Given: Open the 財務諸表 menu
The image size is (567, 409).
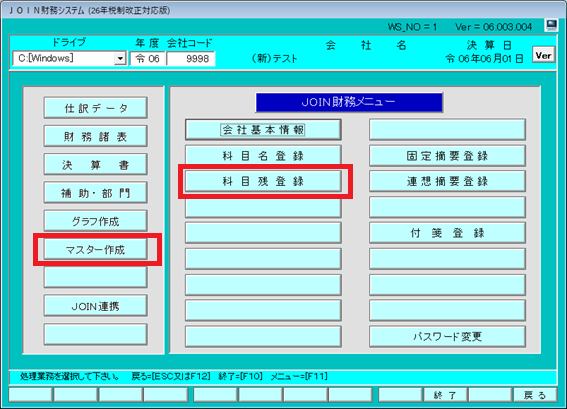Looking at the screenshot, I should pyautogui.click(x=96, y=136).
